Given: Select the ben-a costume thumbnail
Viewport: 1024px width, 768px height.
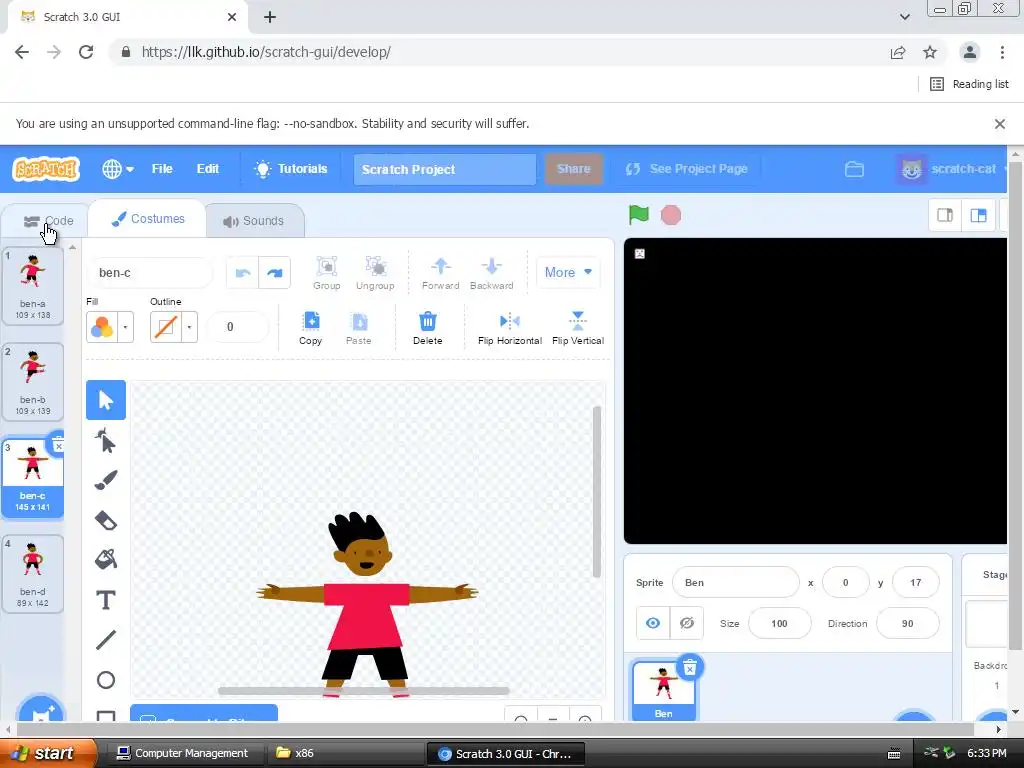Looking at the screenshot, I should coord(33,286).
